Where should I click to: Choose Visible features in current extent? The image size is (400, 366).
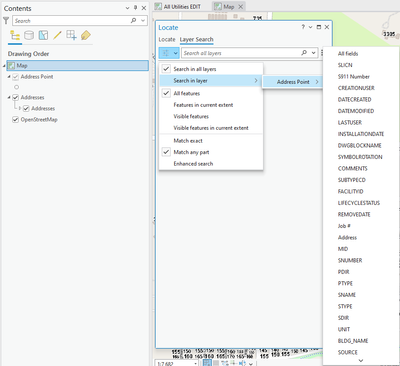point(211,128)
